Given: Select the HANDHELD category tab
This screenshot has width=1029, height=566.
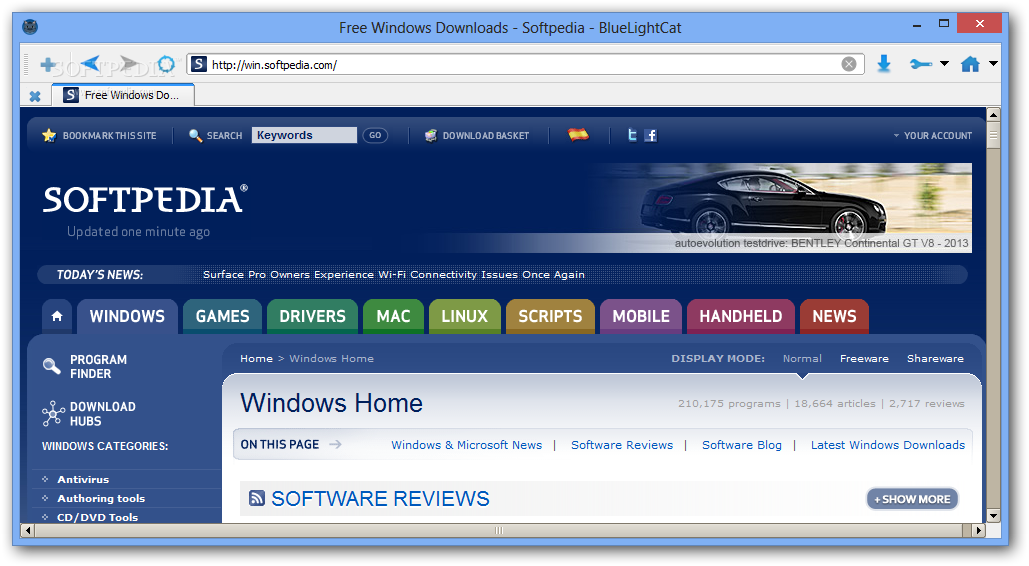Looking at the screenshot, I should click(741, 316).
